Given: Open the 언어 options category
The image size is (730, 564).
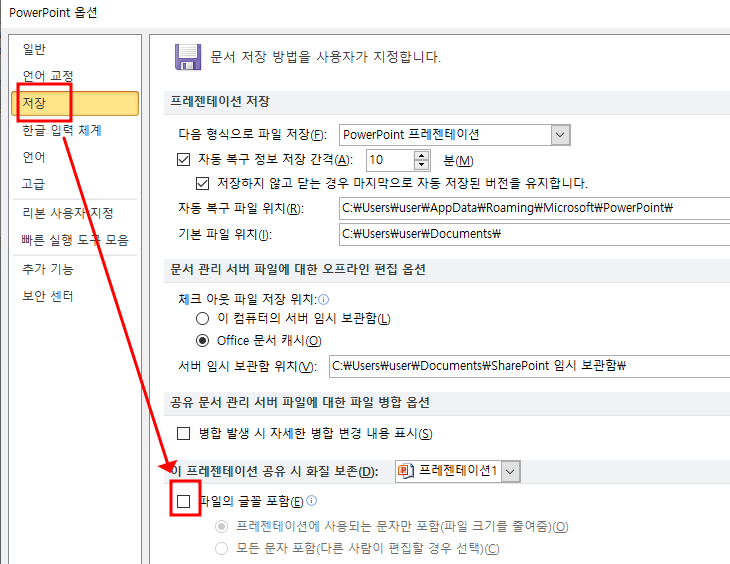Looking at the screenshot, I should 34,157.
